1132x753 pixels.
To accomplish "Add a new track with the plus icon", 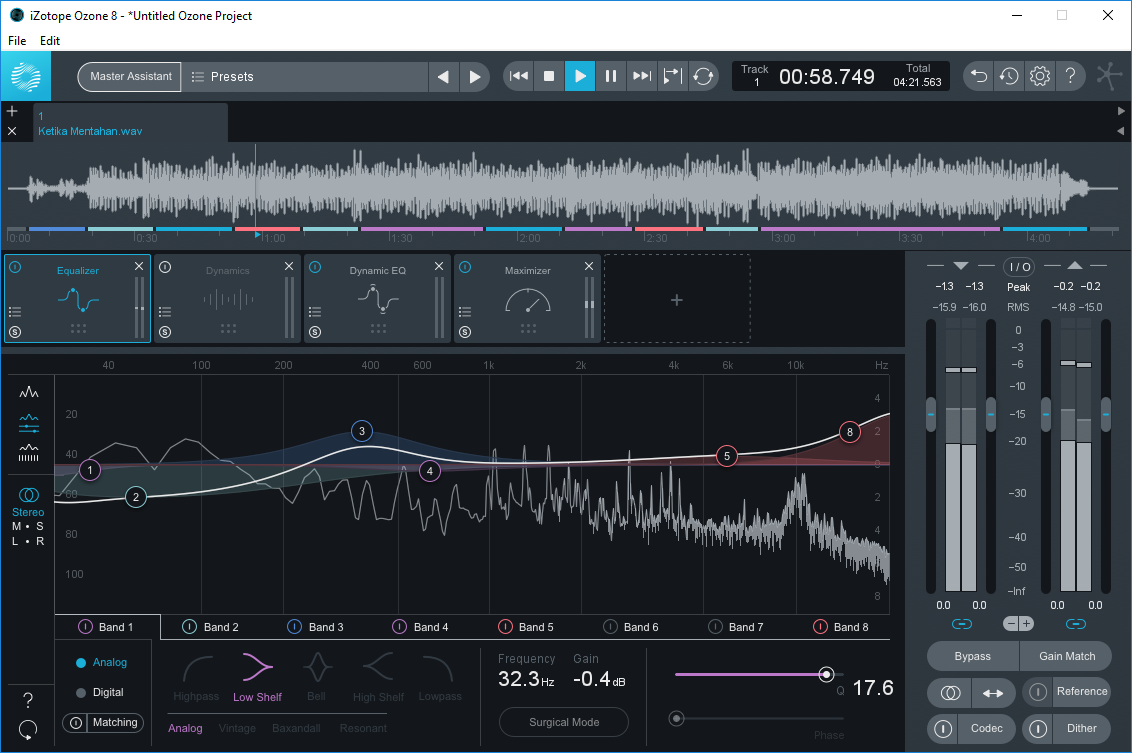I will pos(12,111).
